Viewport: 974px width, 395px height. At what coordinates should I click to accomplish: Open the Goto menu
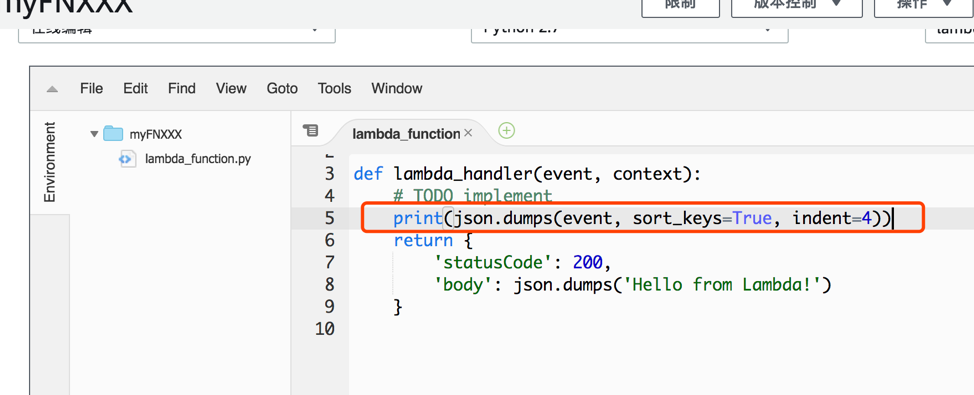(x=282, y=88)
